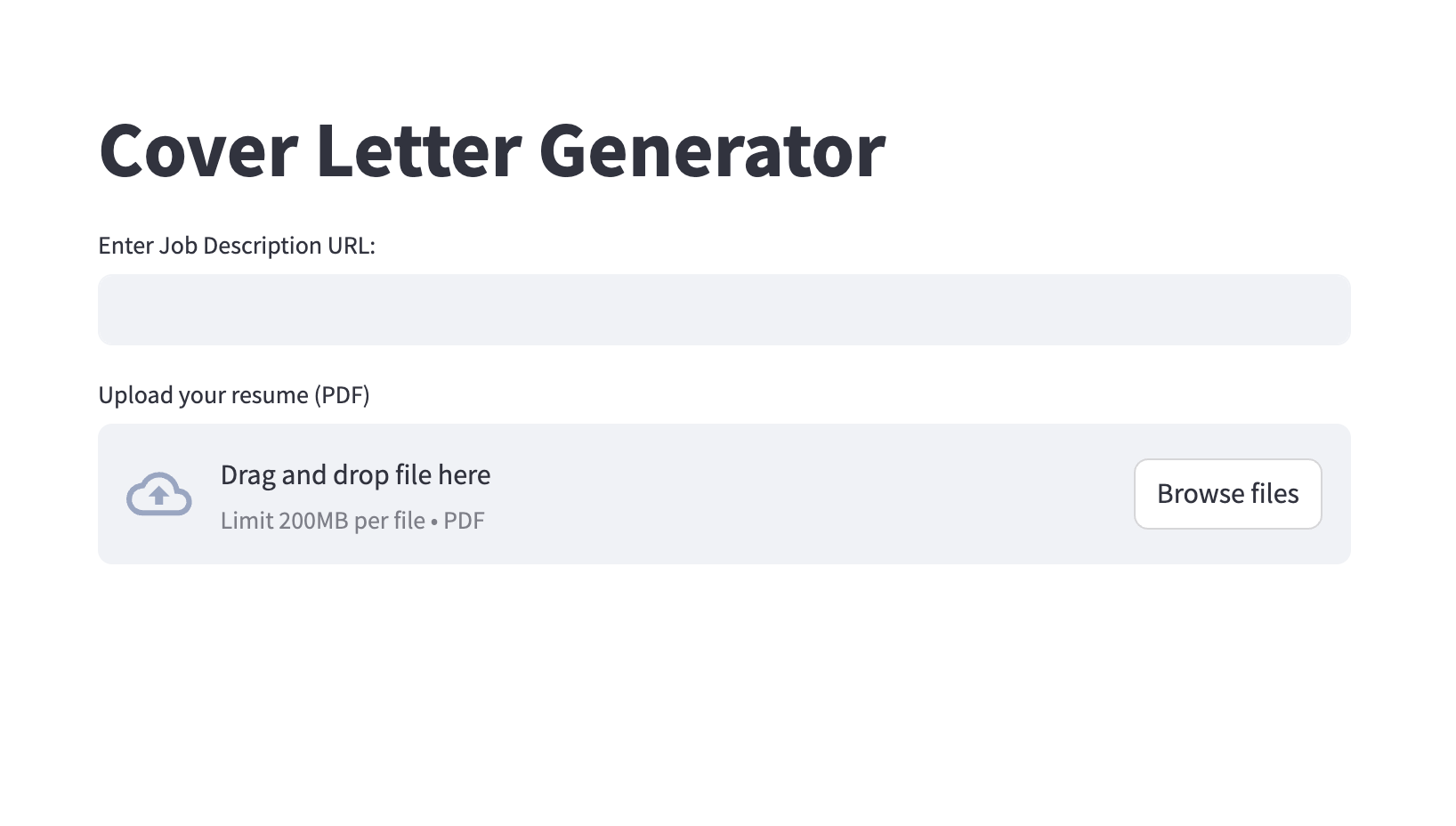
Task: Click the word Cover in the title
Action: (198, 151)
